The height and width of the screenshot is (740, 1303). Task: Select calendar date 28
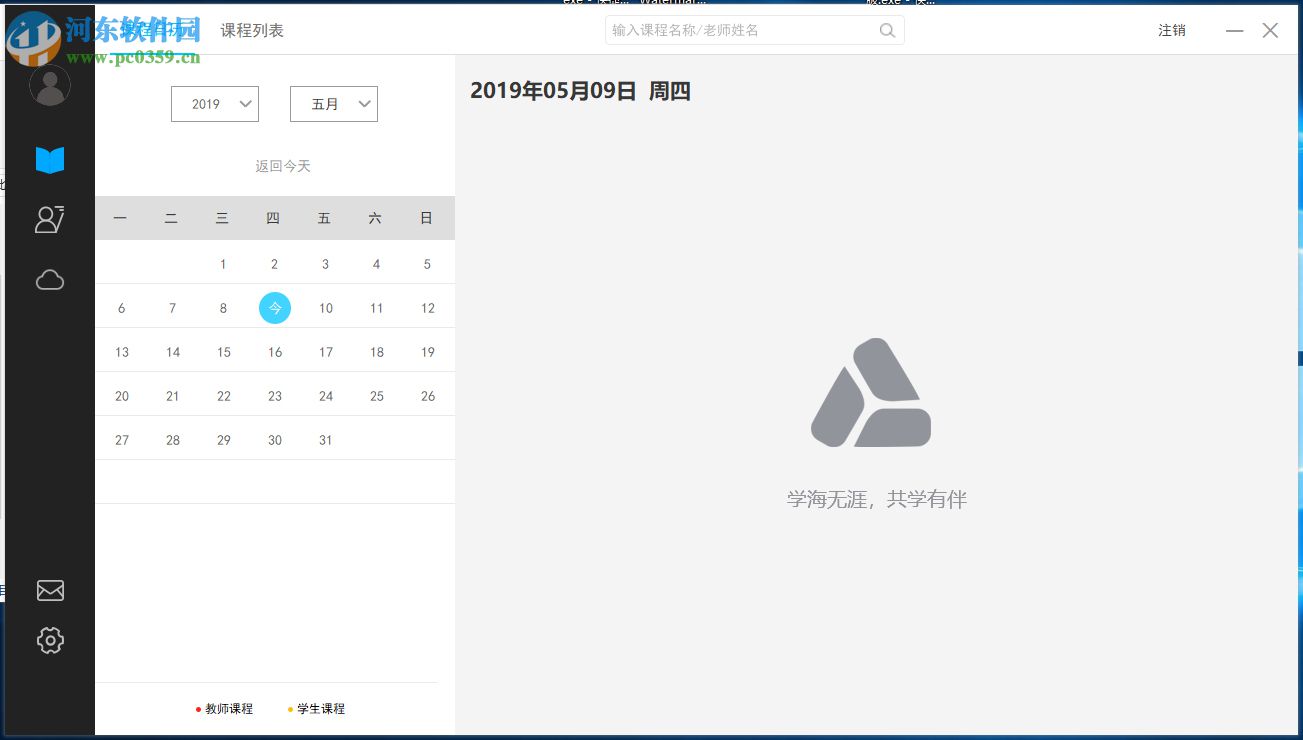pos(173,440)
